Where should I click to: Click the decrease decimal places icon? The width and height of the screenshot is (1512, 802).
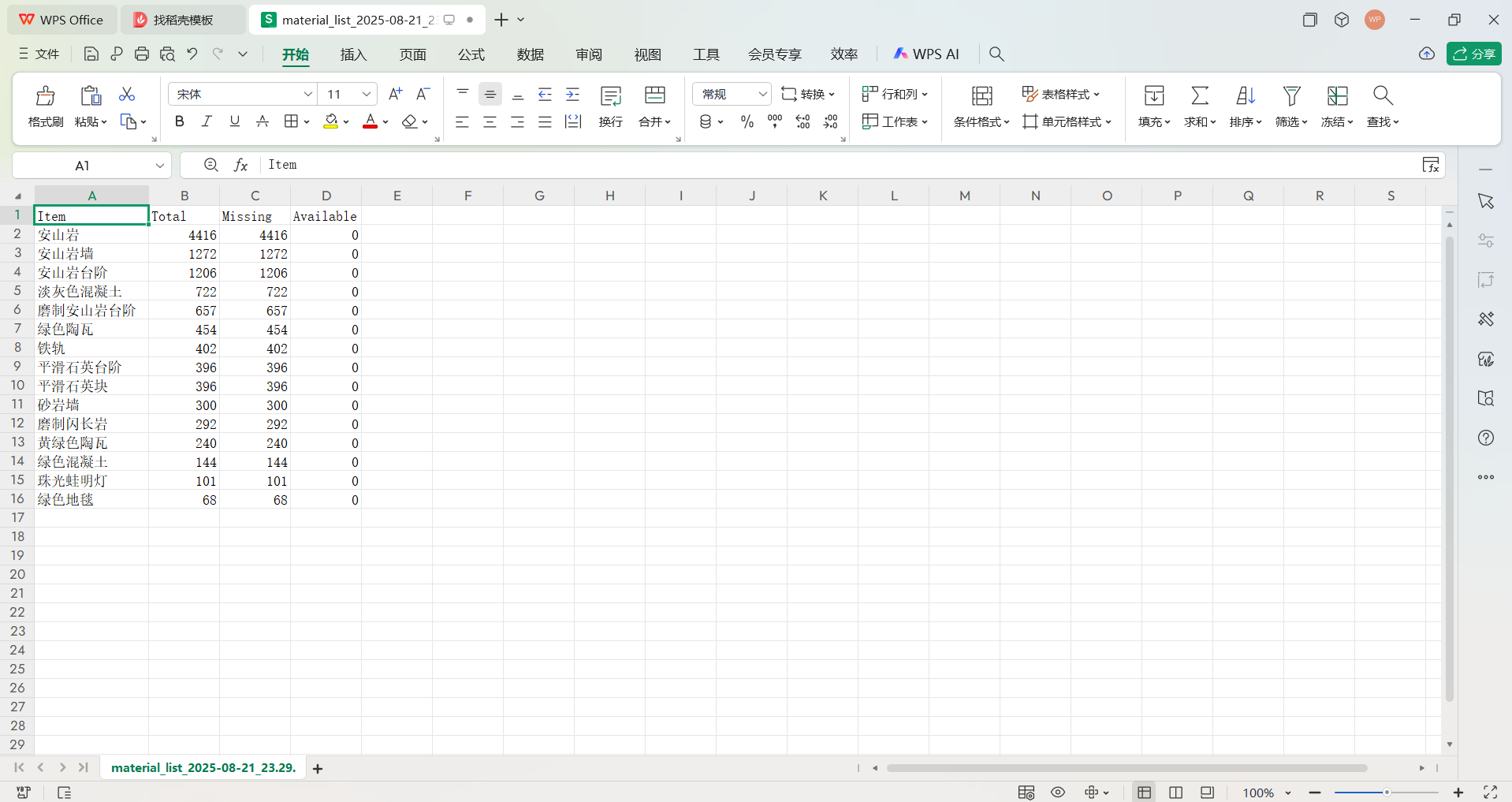[831, 121]
